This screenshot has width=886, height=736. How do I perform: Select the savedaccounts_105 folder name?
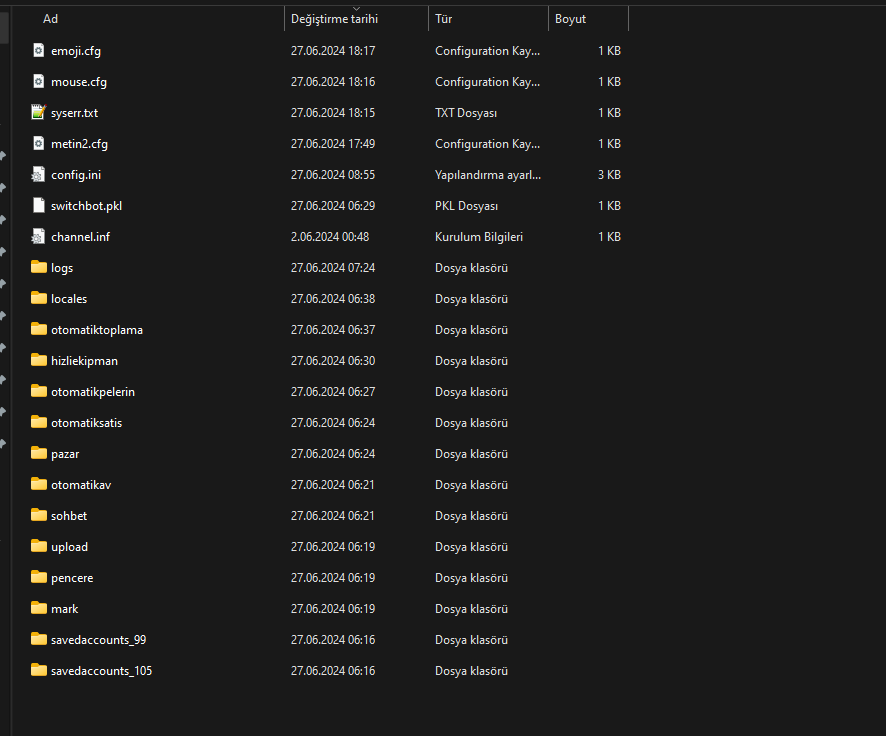[x=101, y=671]
